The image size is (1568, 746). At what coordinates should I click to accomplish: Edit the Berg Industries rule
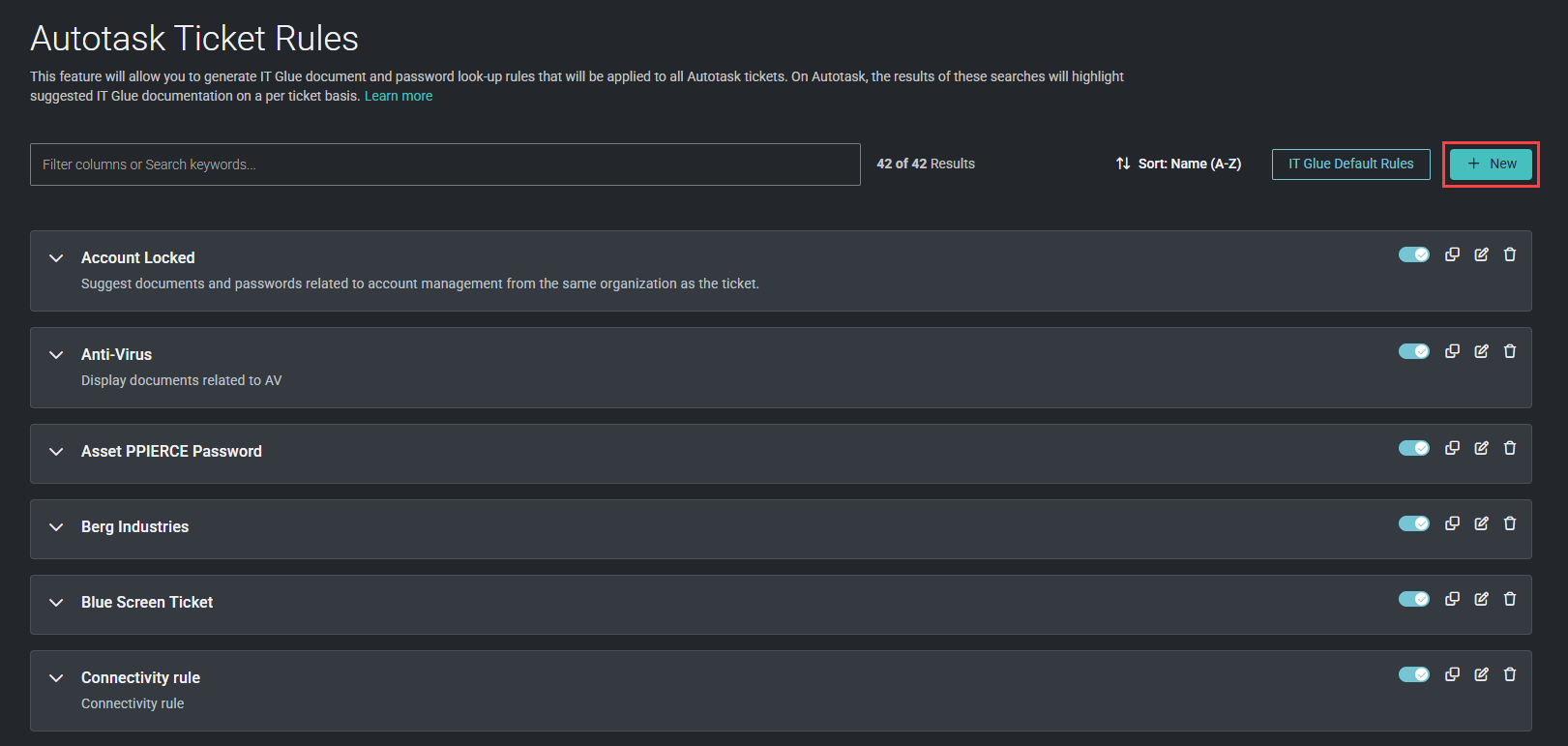coord(1481,523)
